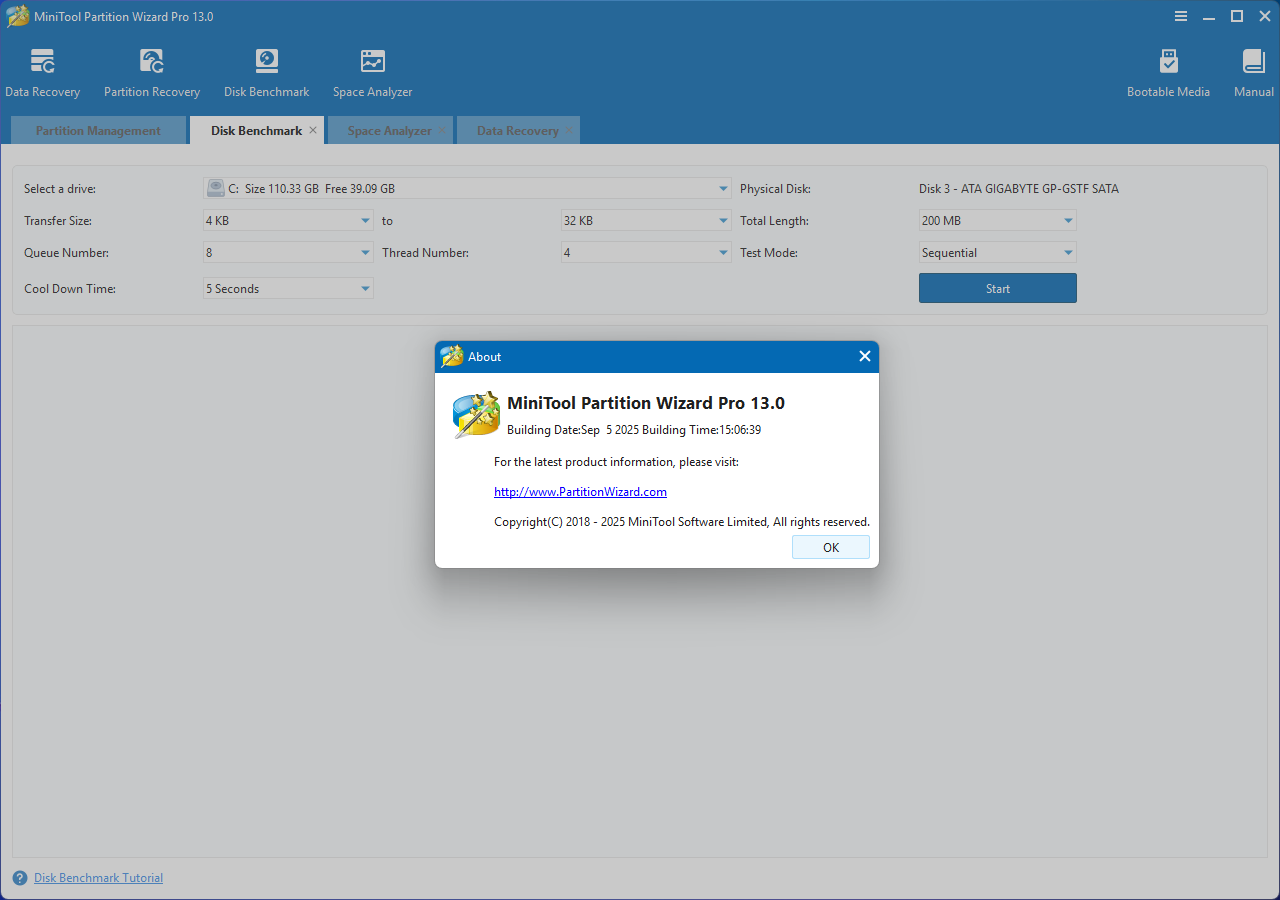Screen dimensions: 1280x900
Task: Click the Building Date text in About
Action: coord(634,430)
